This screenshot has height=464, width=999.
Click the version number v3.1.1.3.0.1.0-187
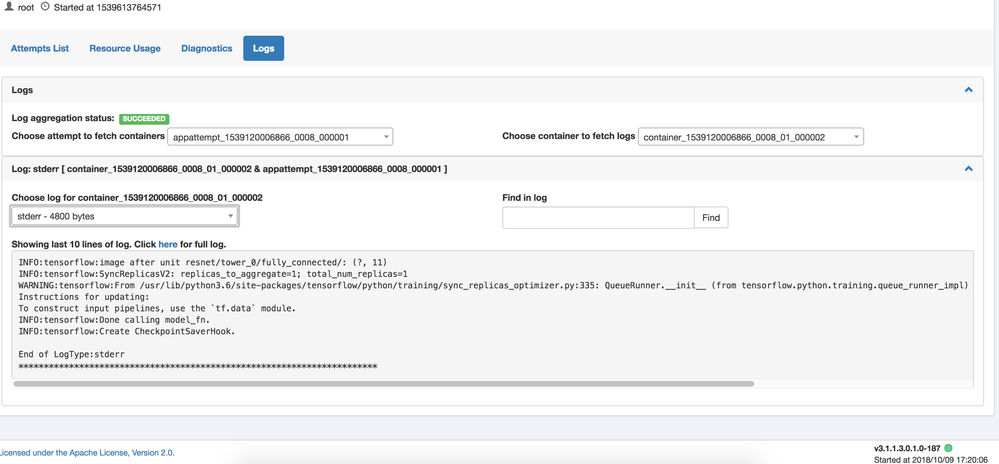pos(907,448)
